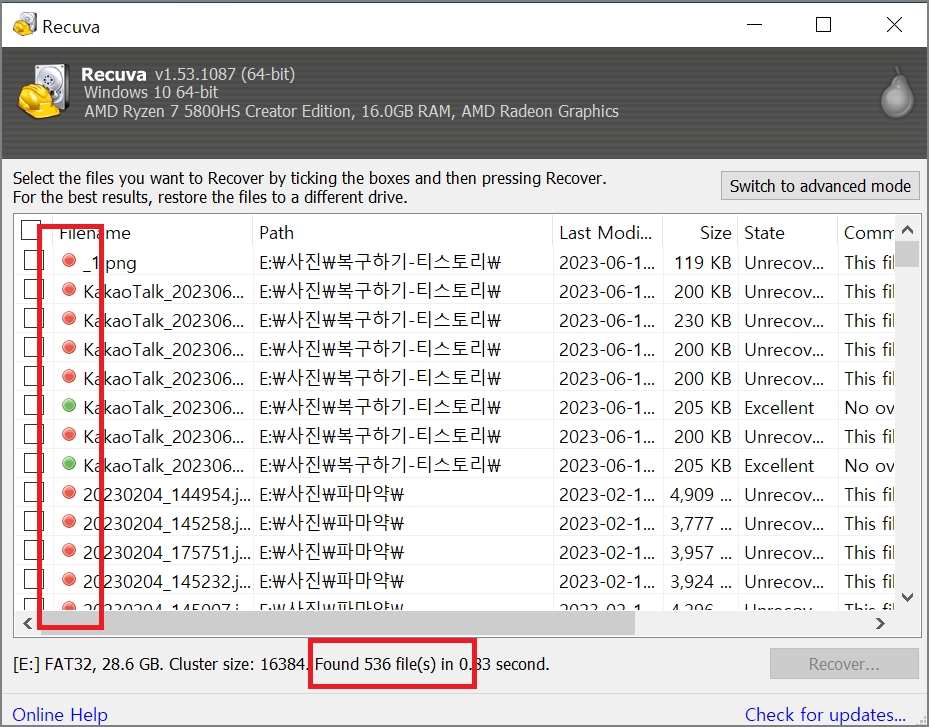Tick the checkbox for _1.png
The image size is (929, 727).
(34, 260)
